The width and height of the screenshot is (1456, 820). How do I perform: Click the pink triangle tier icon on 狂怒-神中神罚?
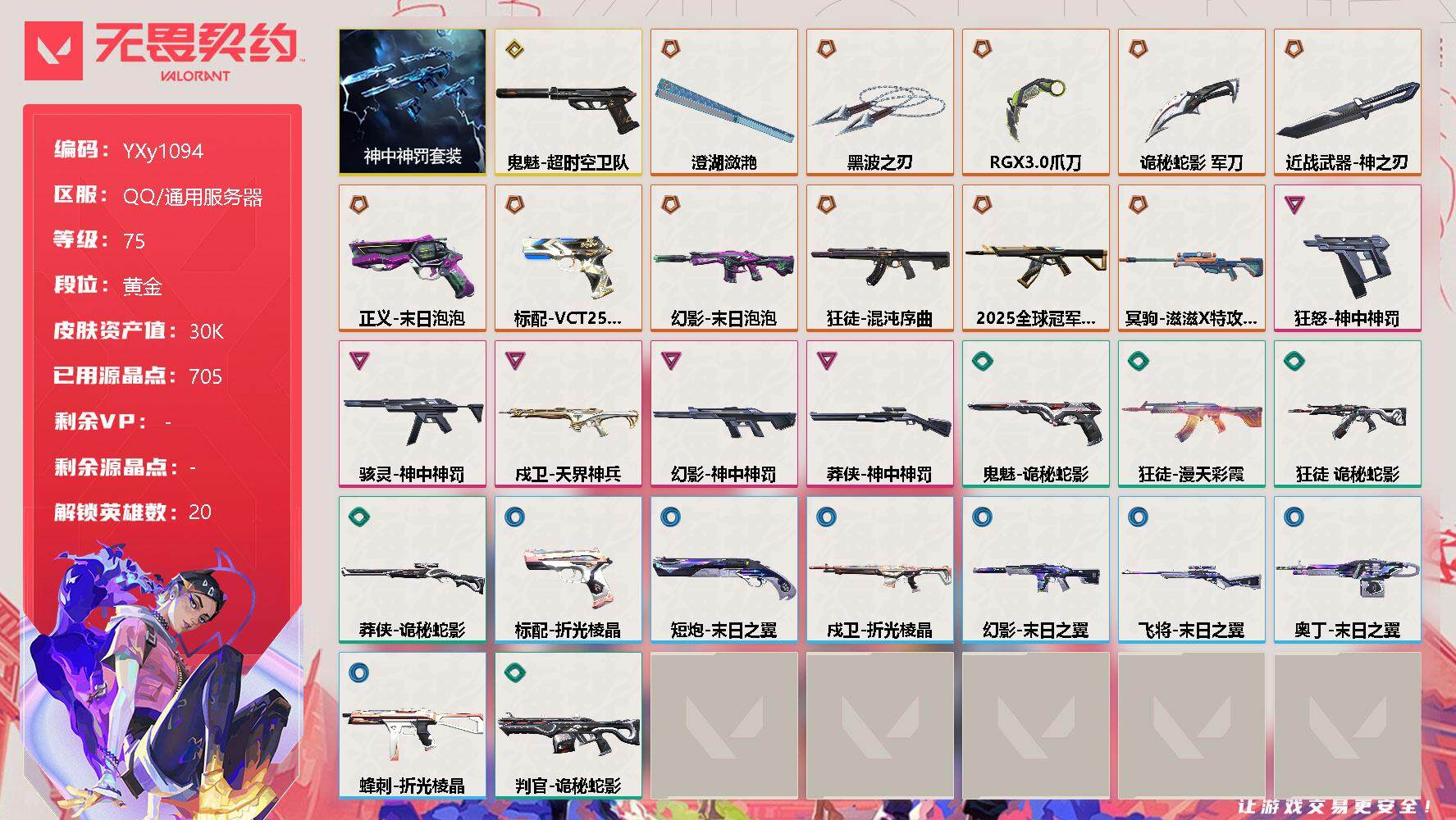point(1294,204)
